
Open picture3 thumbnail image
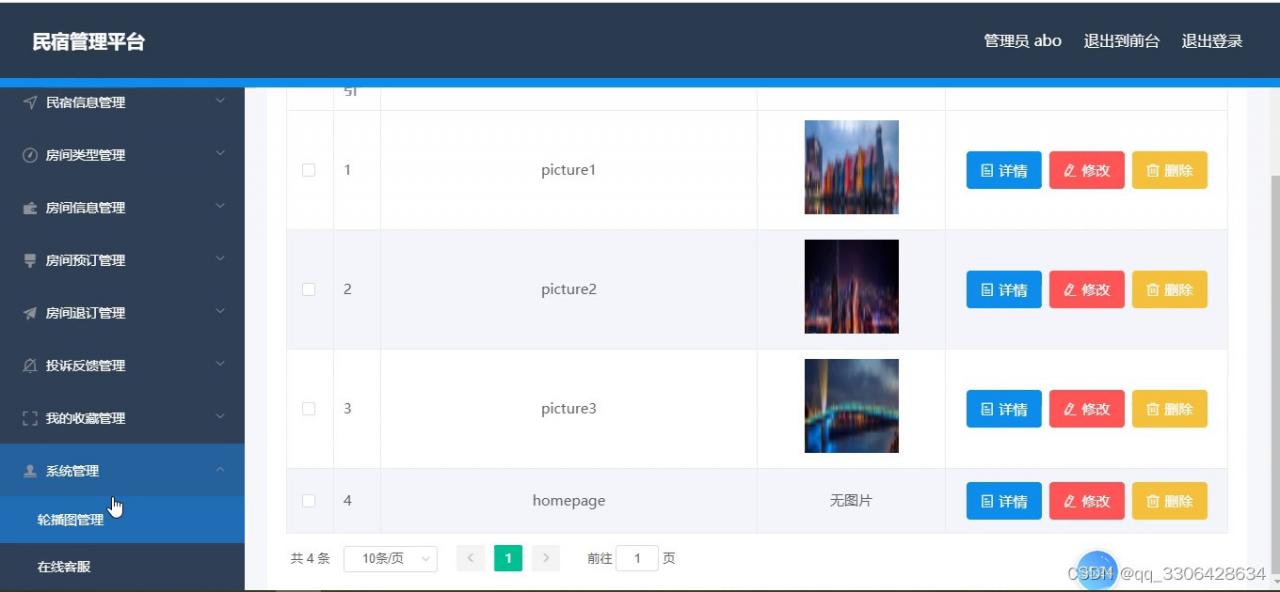(851, 406)
